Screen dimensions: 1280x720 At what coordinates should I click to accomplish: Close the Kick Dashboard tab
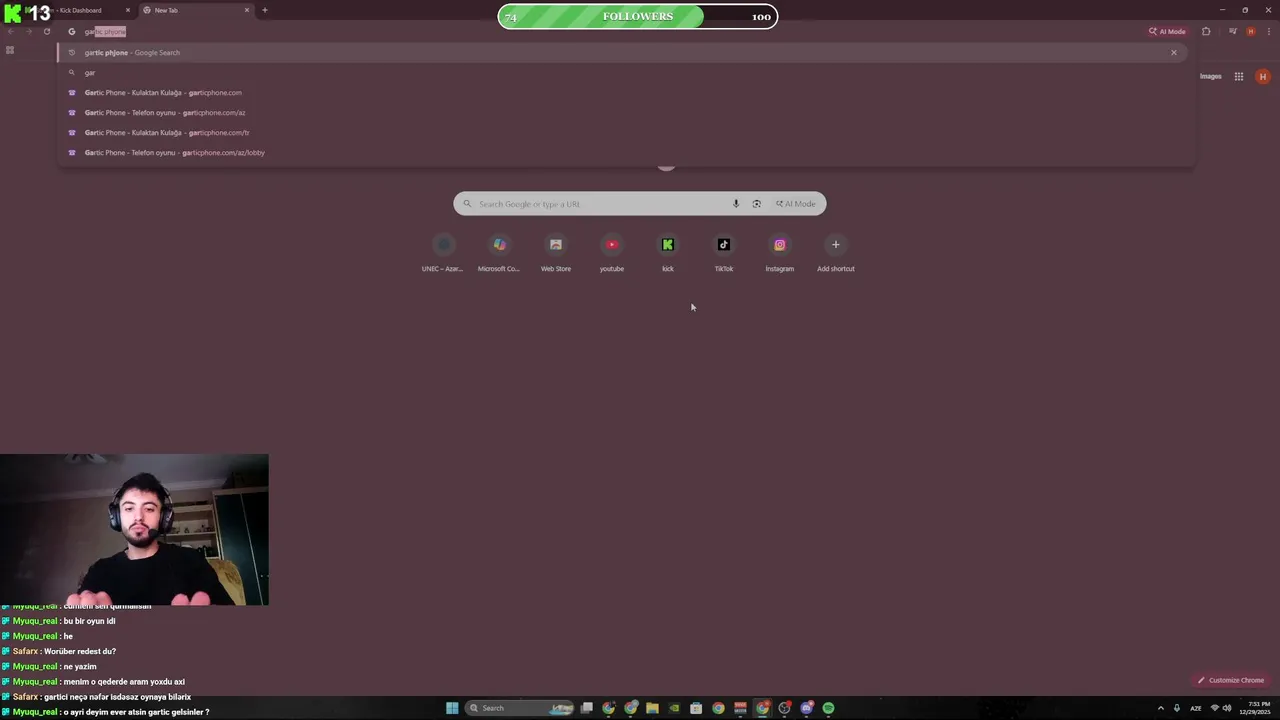click(x=127, y=10)
